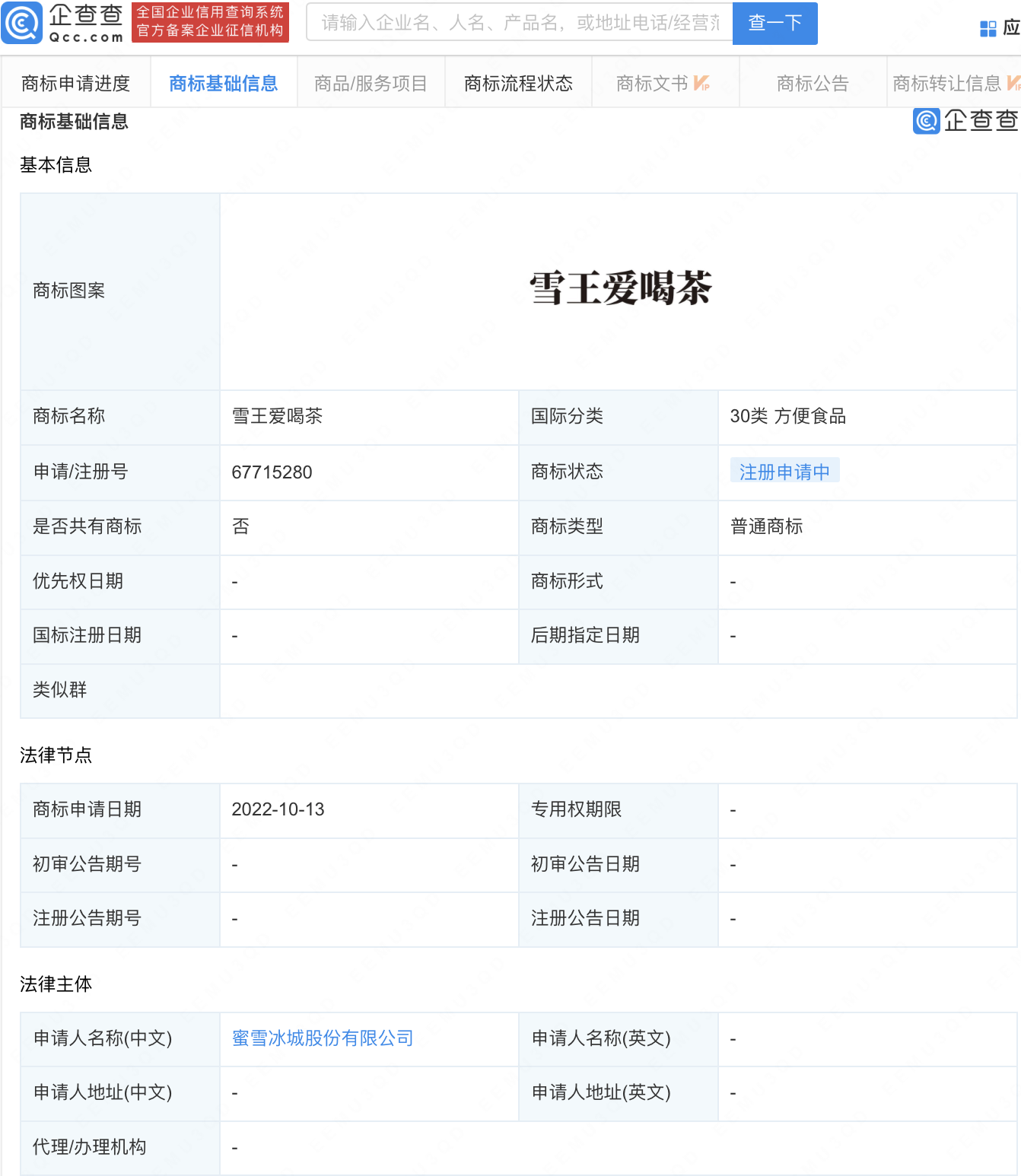Select registration number 67715280
This screenshot has width=1021, height=1176.
tap(272, 472)
